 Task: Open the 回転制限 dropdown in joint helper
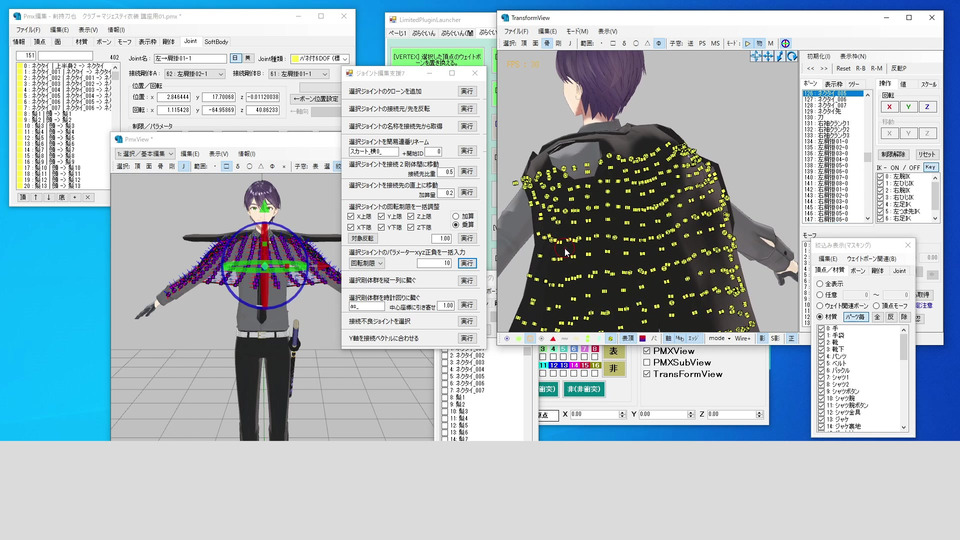[367, 263]
